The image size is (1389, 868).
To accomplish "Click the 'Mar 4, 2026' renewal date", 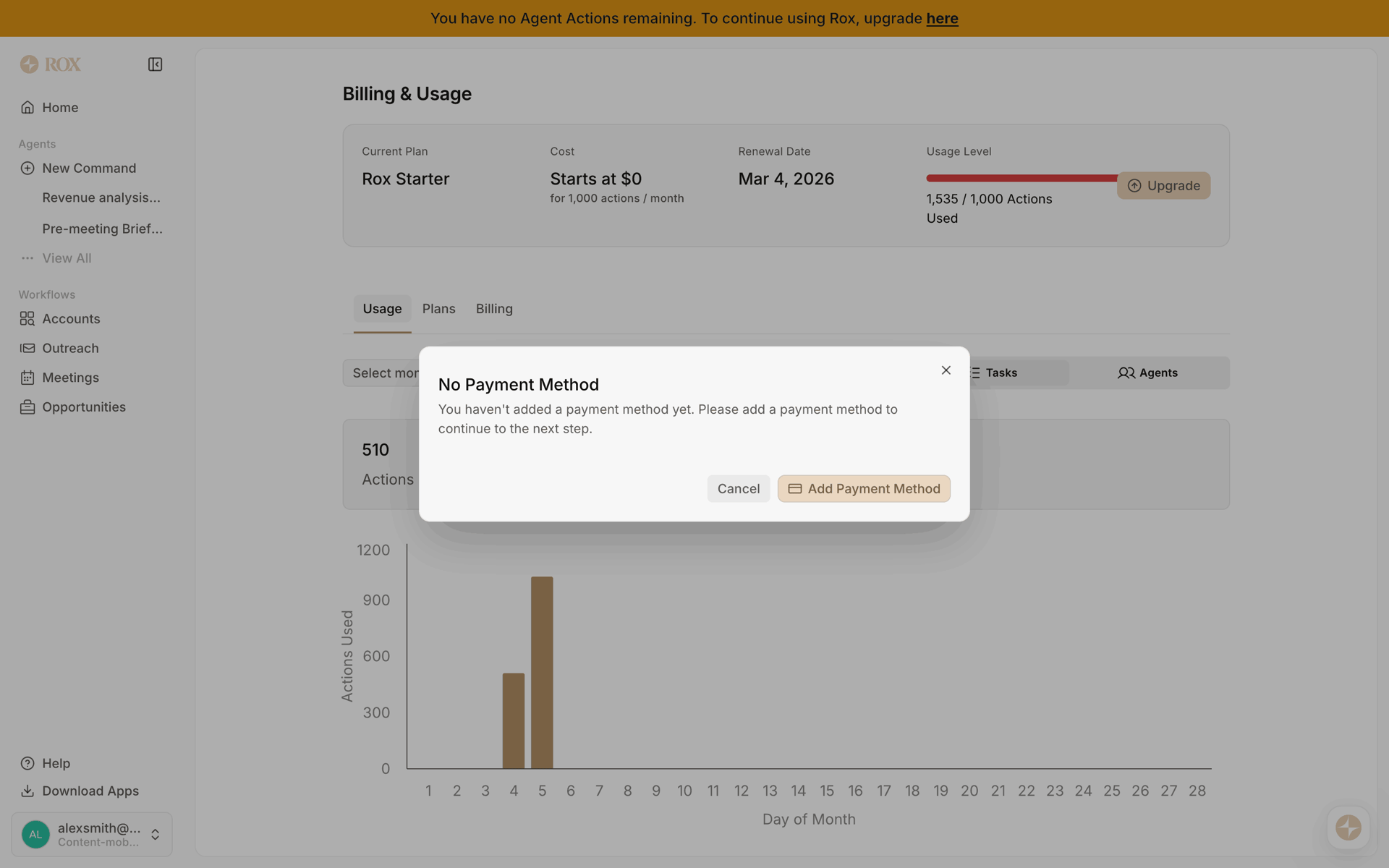I will [786, 179].
